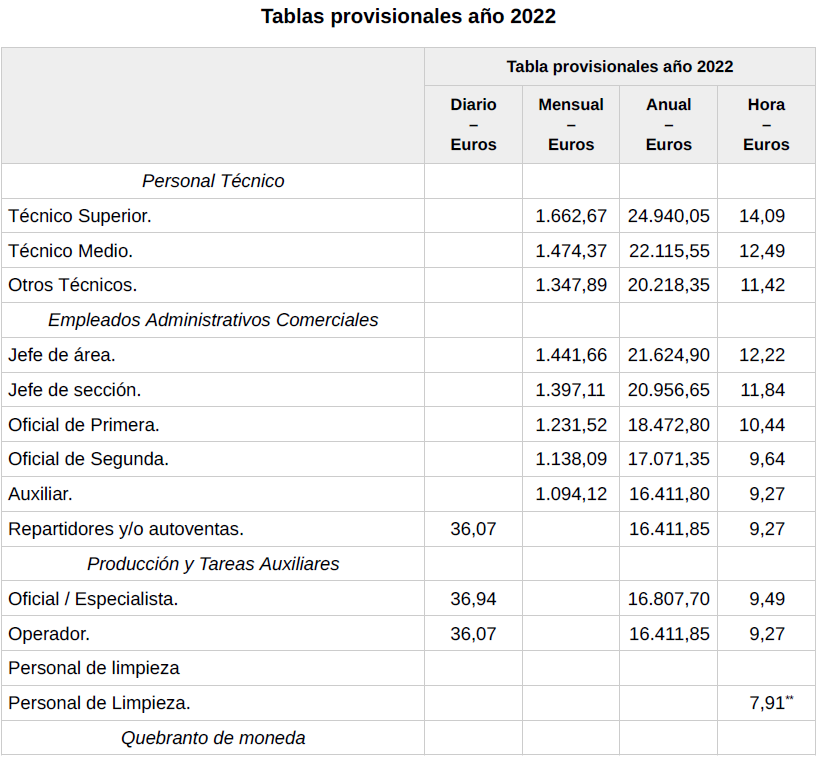The image size is (819, 759).
Task: Click the page title 'Tablas provisionales año 2022'
Action: coord(408,17)
